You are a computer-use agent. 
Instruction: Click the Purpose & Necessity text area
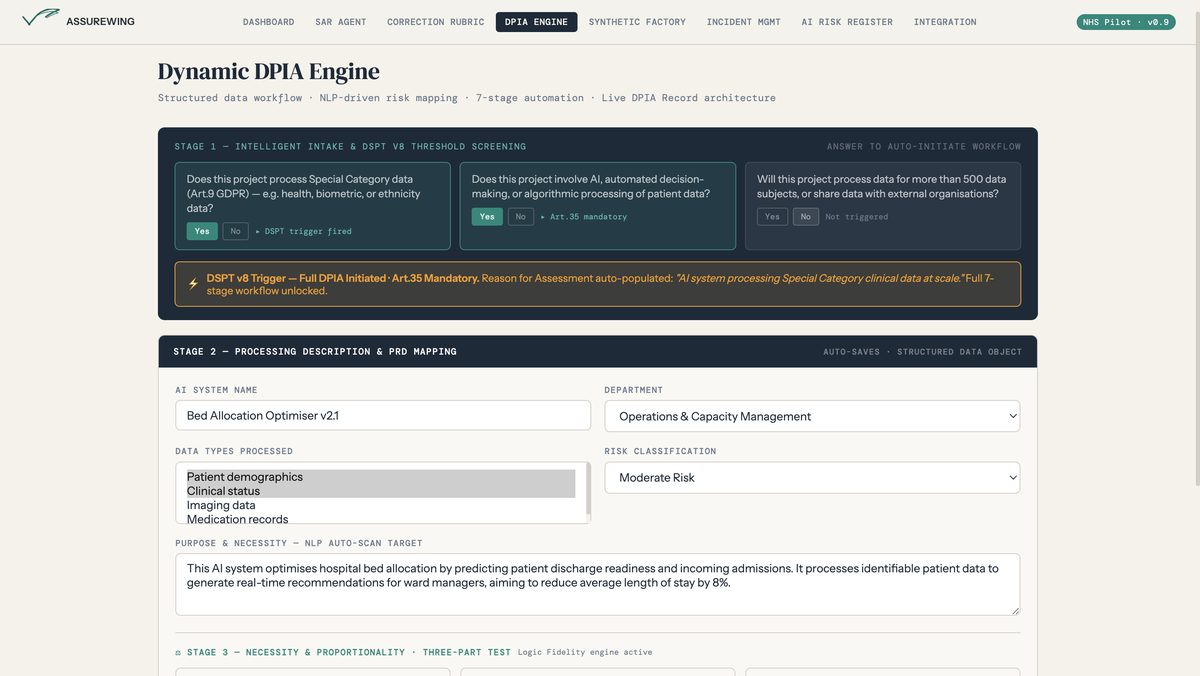(x=597, y=584)
